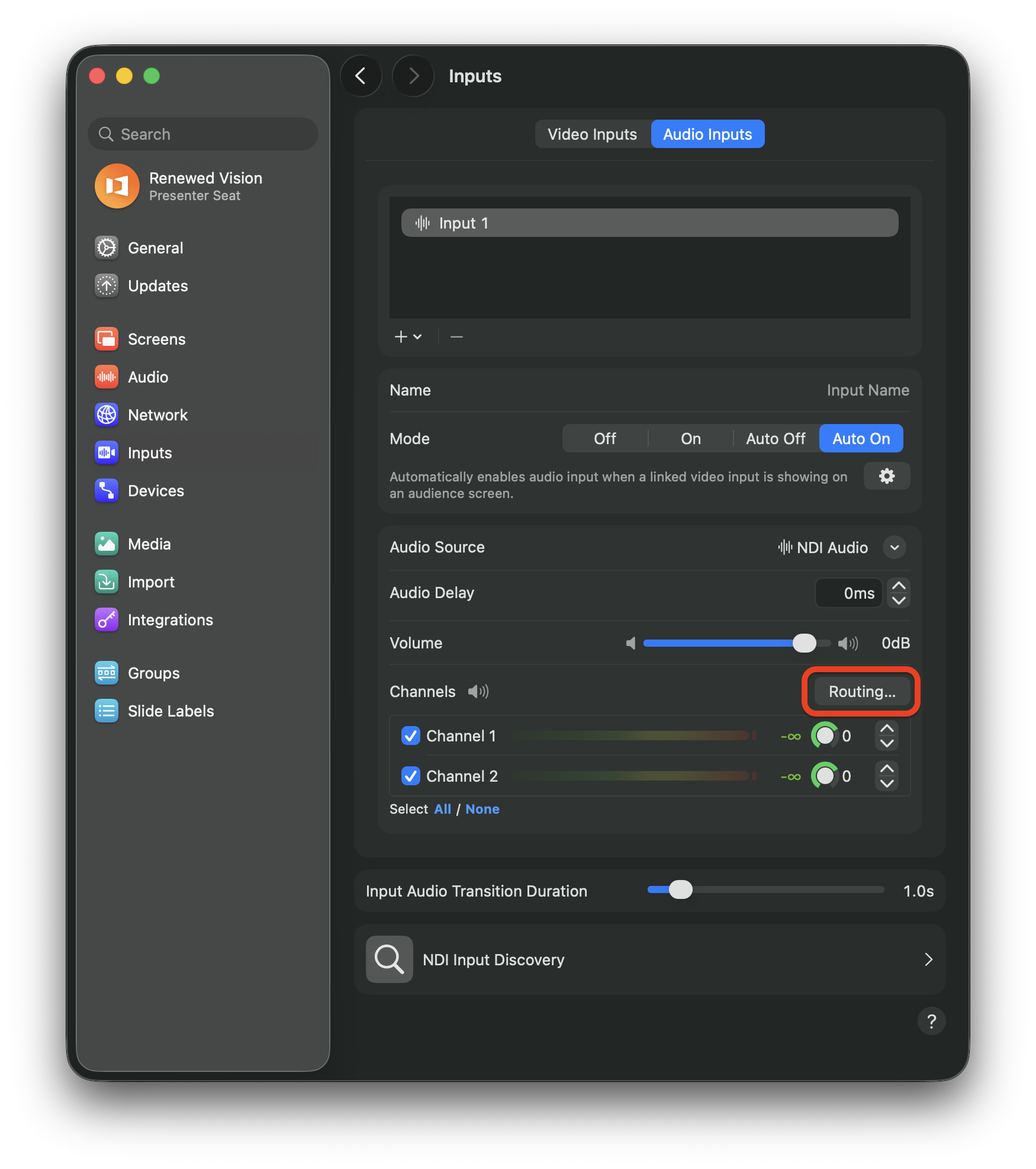Uncheck the Channel 2 checkbox
Screen dimensions: 1036x1169
tap(411, 776)
